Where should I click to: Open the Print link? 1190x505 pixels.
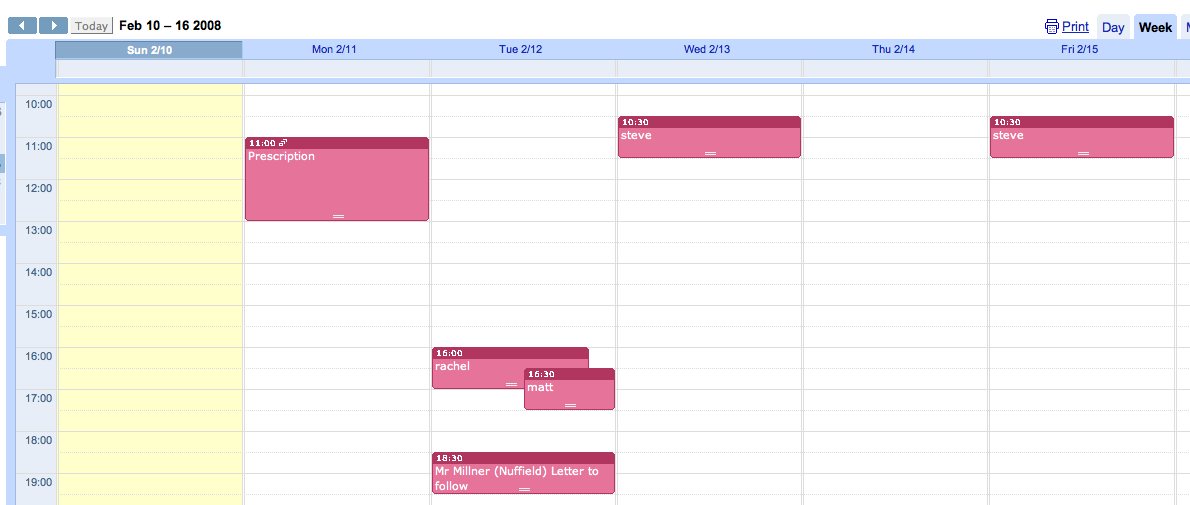(x=1075, y=27)
